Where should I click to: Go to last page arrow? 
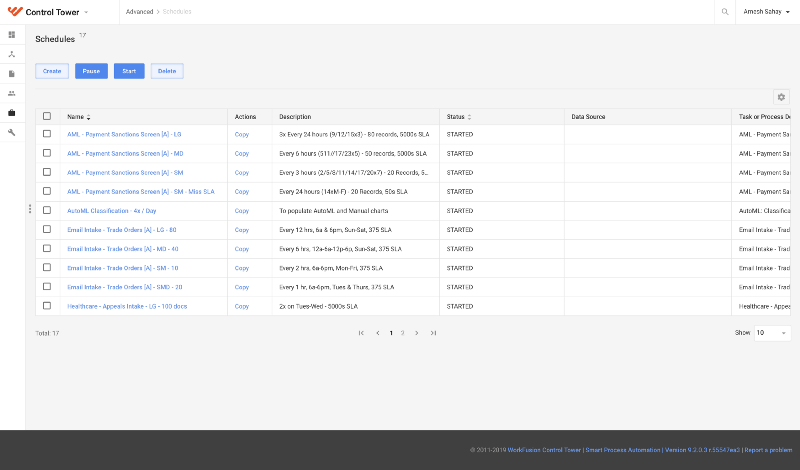point(433,333)
